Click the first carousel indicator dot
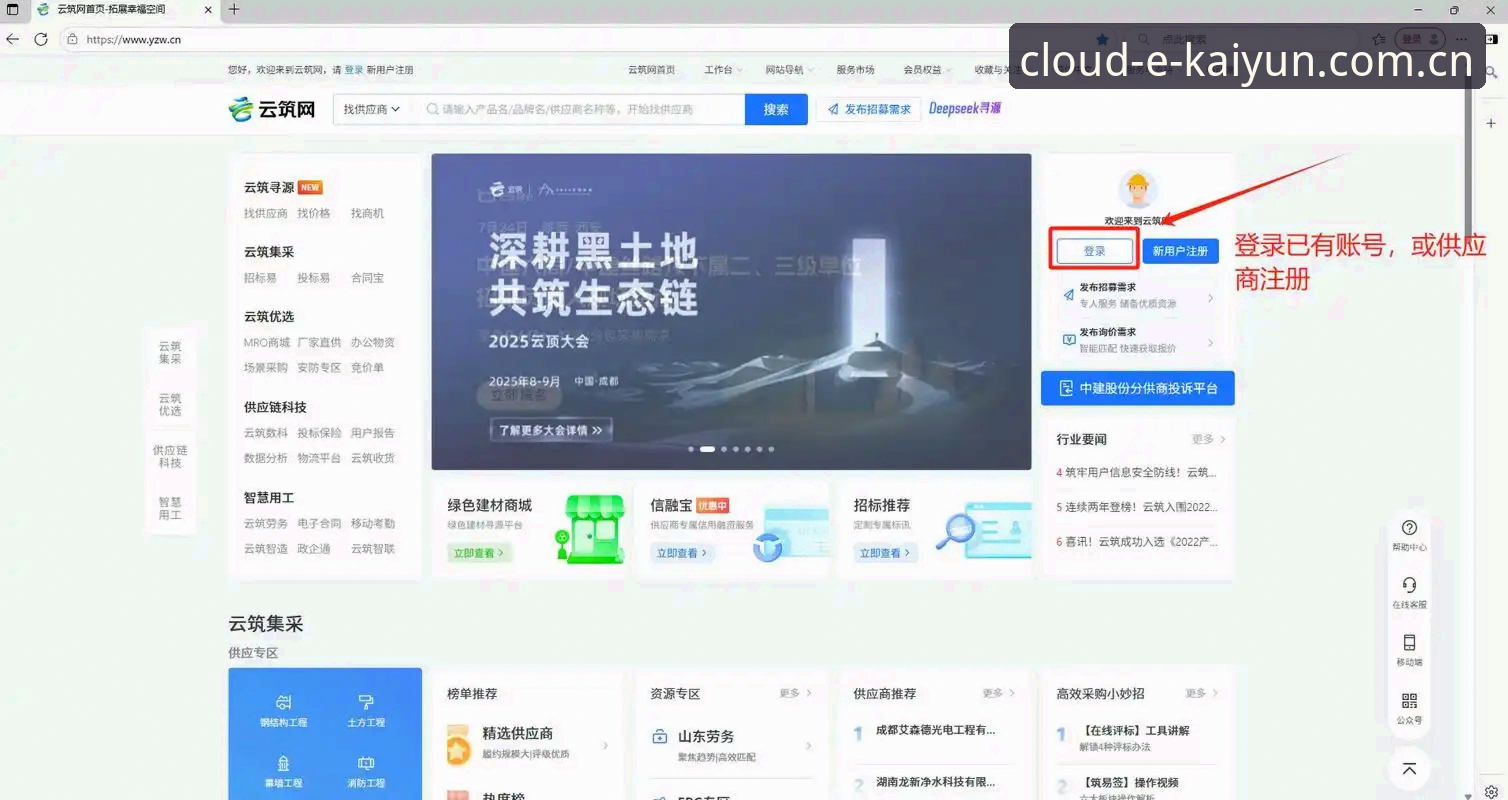The height and width of the screenshot is (800, 1508). 691,449
